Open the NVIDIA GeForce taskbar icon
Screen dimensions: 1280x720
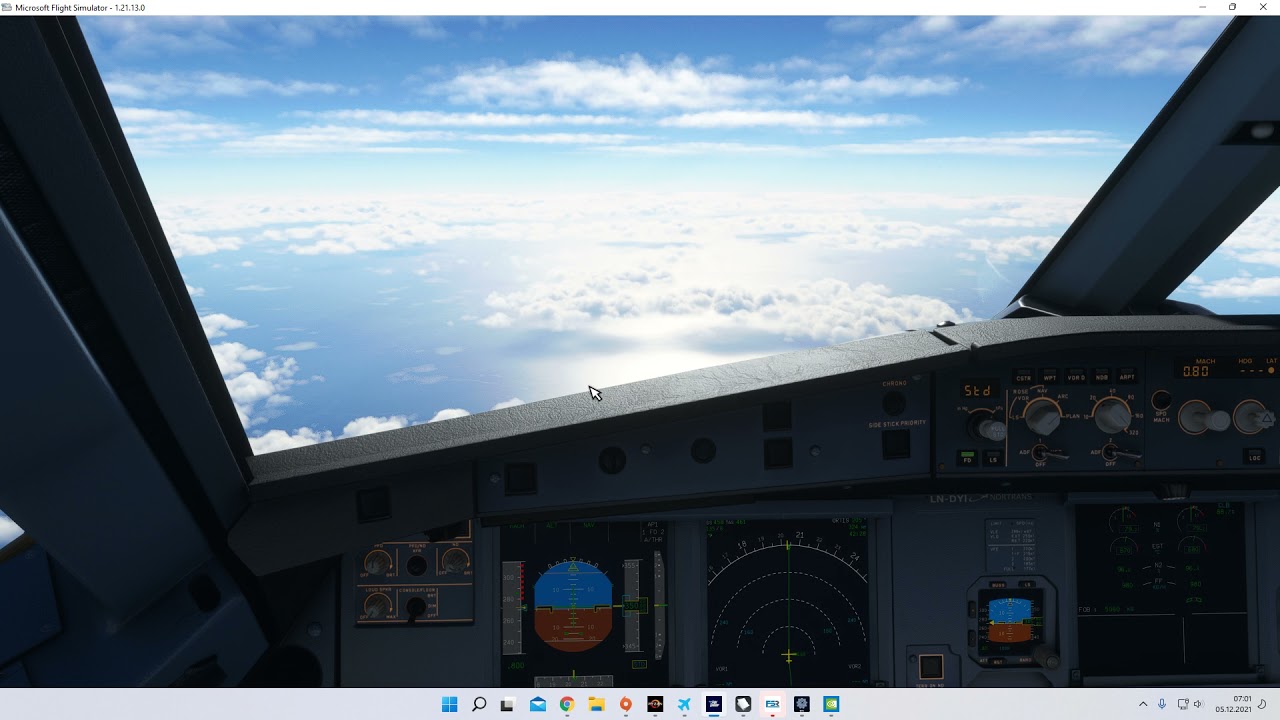[x=831, y=704]
